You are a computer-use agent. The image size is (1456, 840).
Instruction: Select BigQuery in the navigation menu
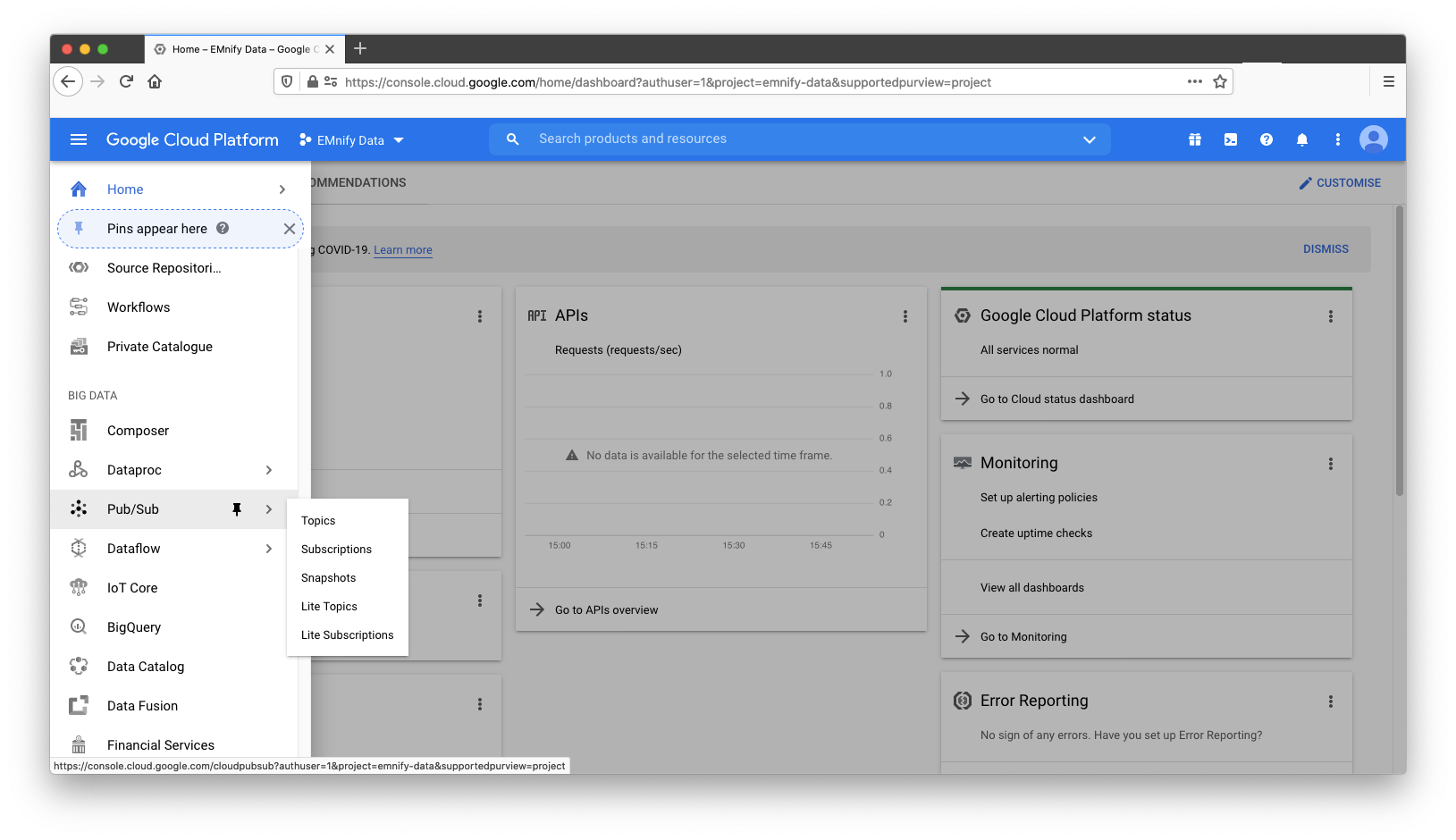coord(79,626)
